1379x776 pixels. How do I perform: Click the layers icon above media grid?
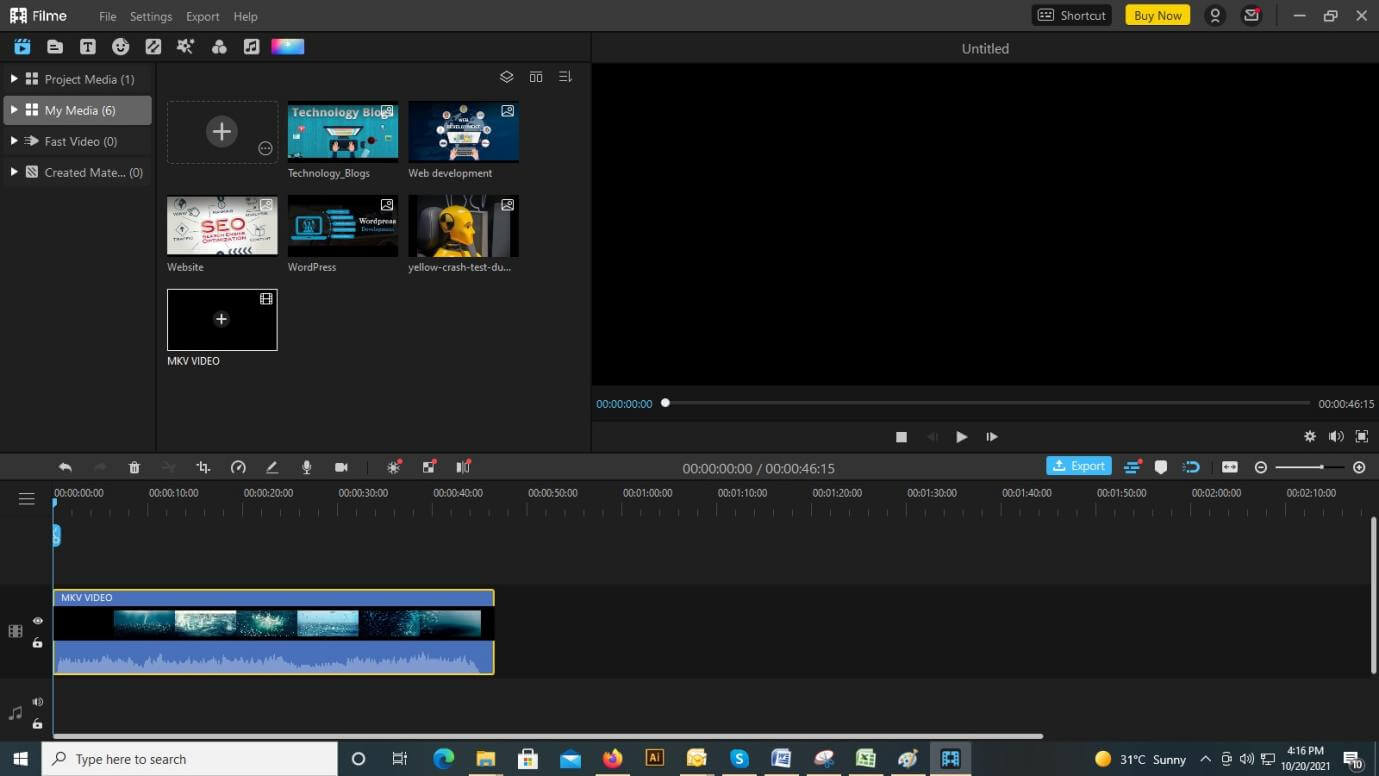(x=507, y=77)
